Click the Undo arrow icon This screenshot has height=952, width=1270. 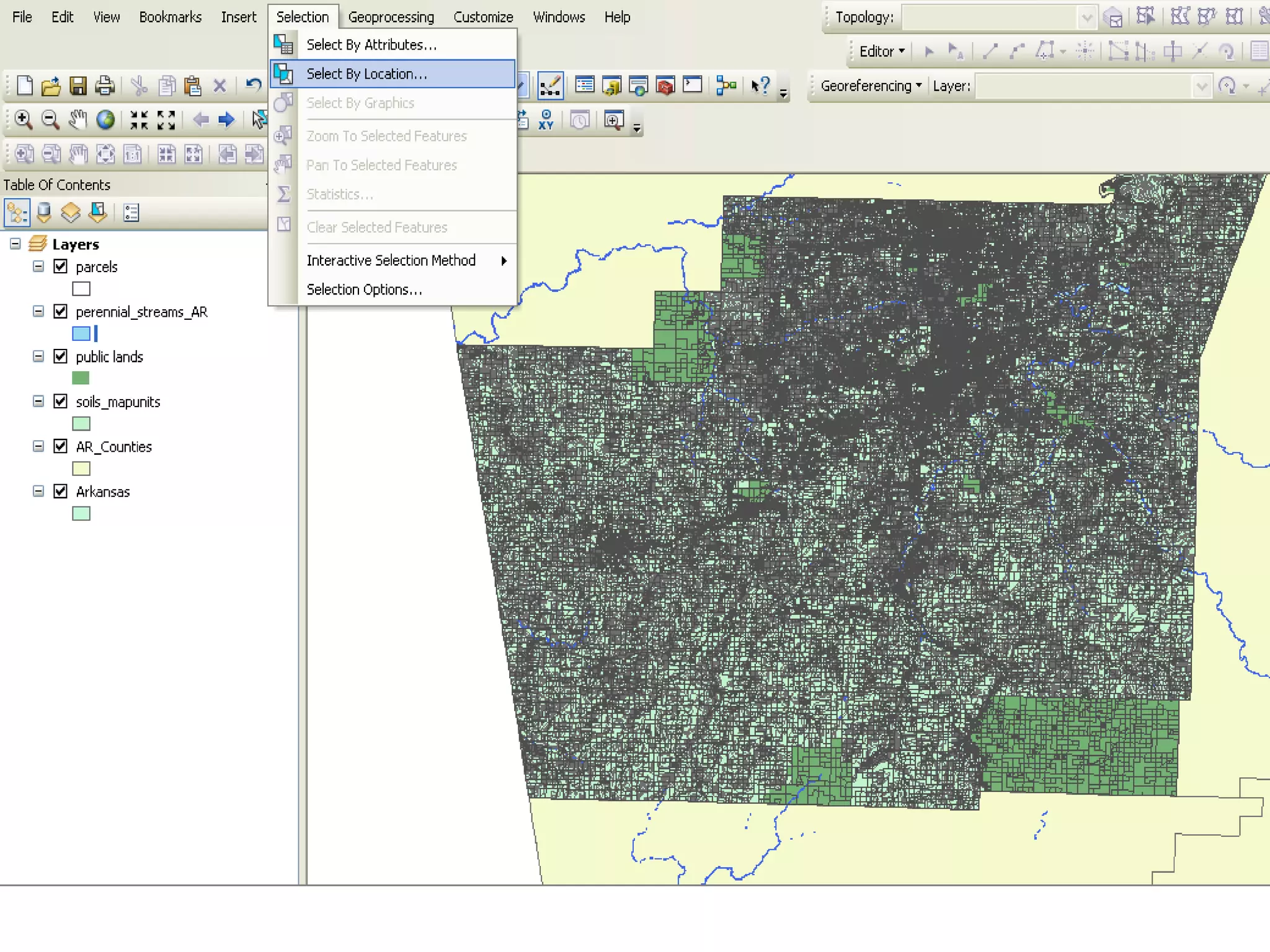(x=253, y=84)
